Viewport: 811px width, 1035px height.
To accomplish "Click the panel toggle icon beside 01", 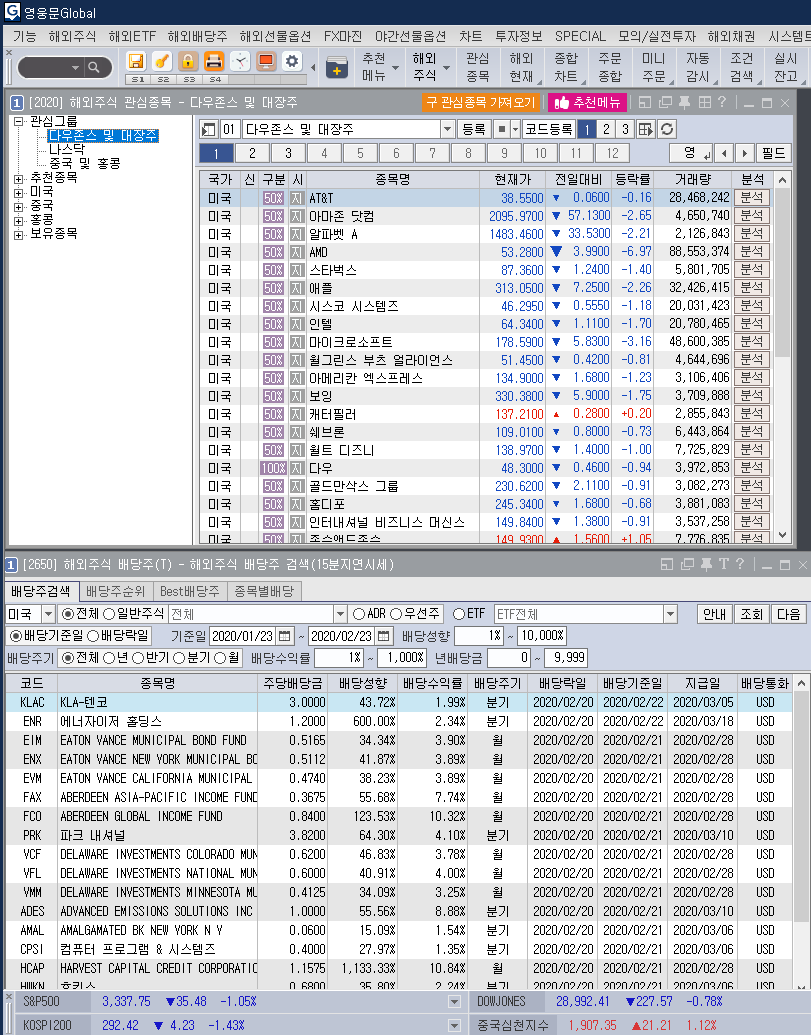I will [209, 129].
